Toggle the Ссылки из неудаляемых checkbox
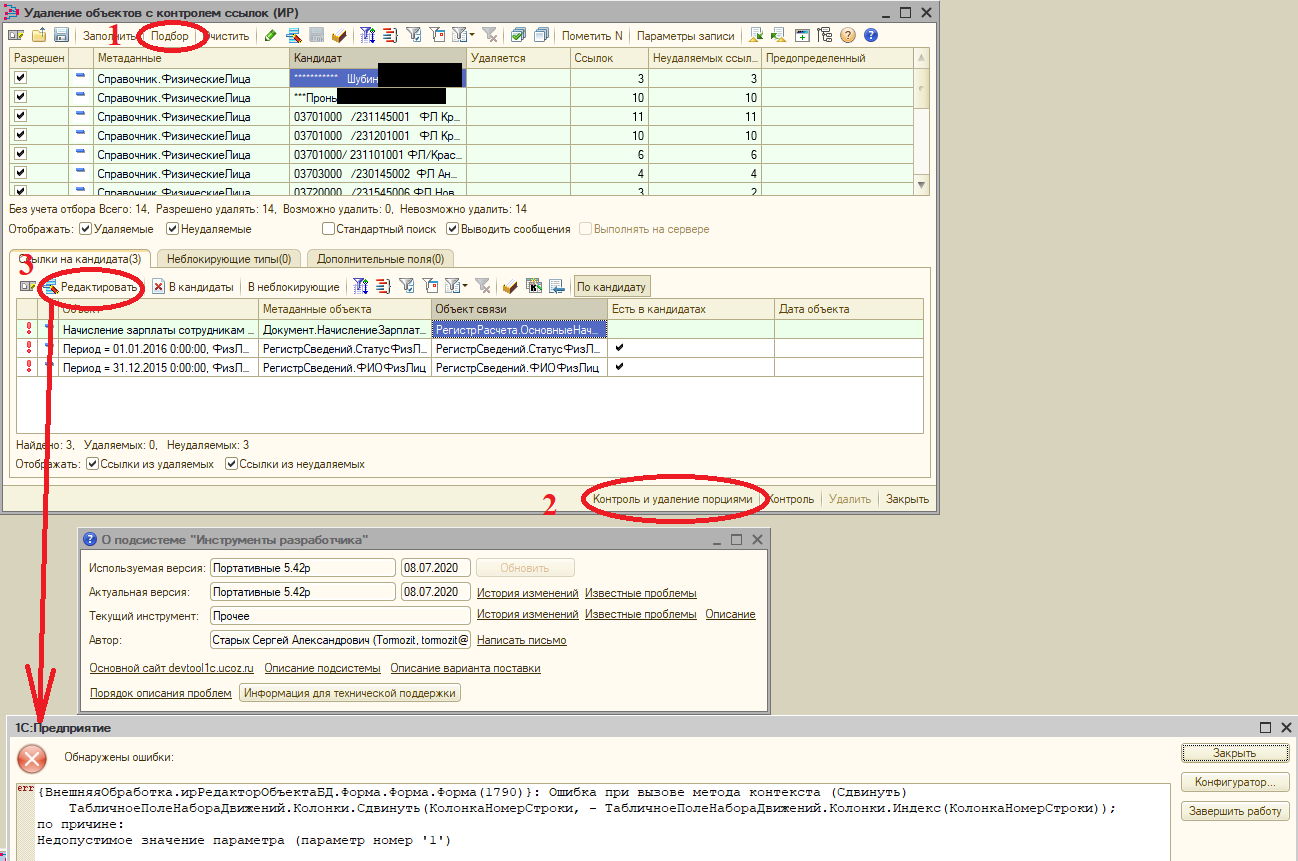 [231, 464]
